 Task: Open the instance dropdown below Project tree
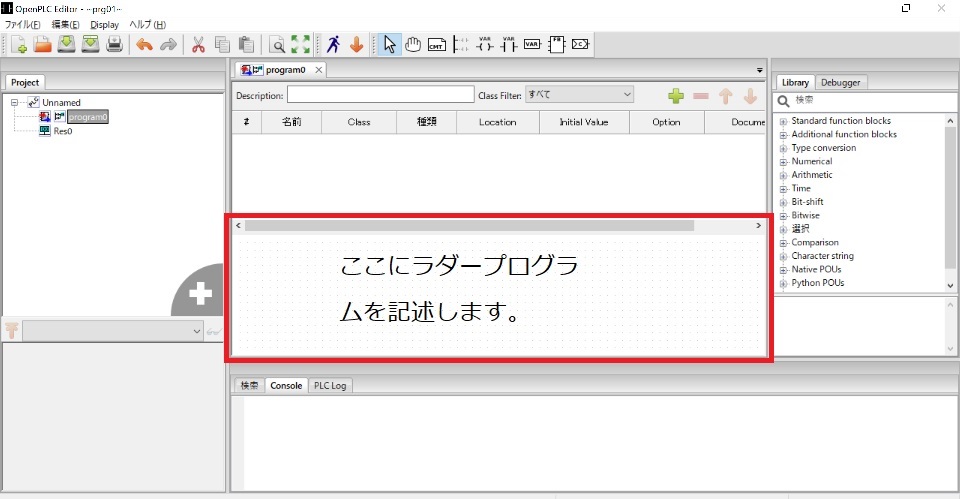pyautogui.click(x=113, y=331)
